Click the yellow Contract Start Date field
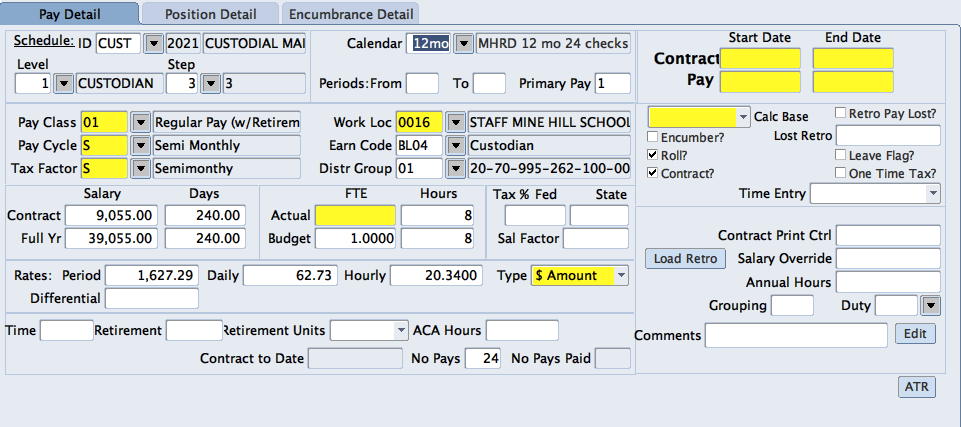This screenshot has height=427, width=961. (760, 59)
